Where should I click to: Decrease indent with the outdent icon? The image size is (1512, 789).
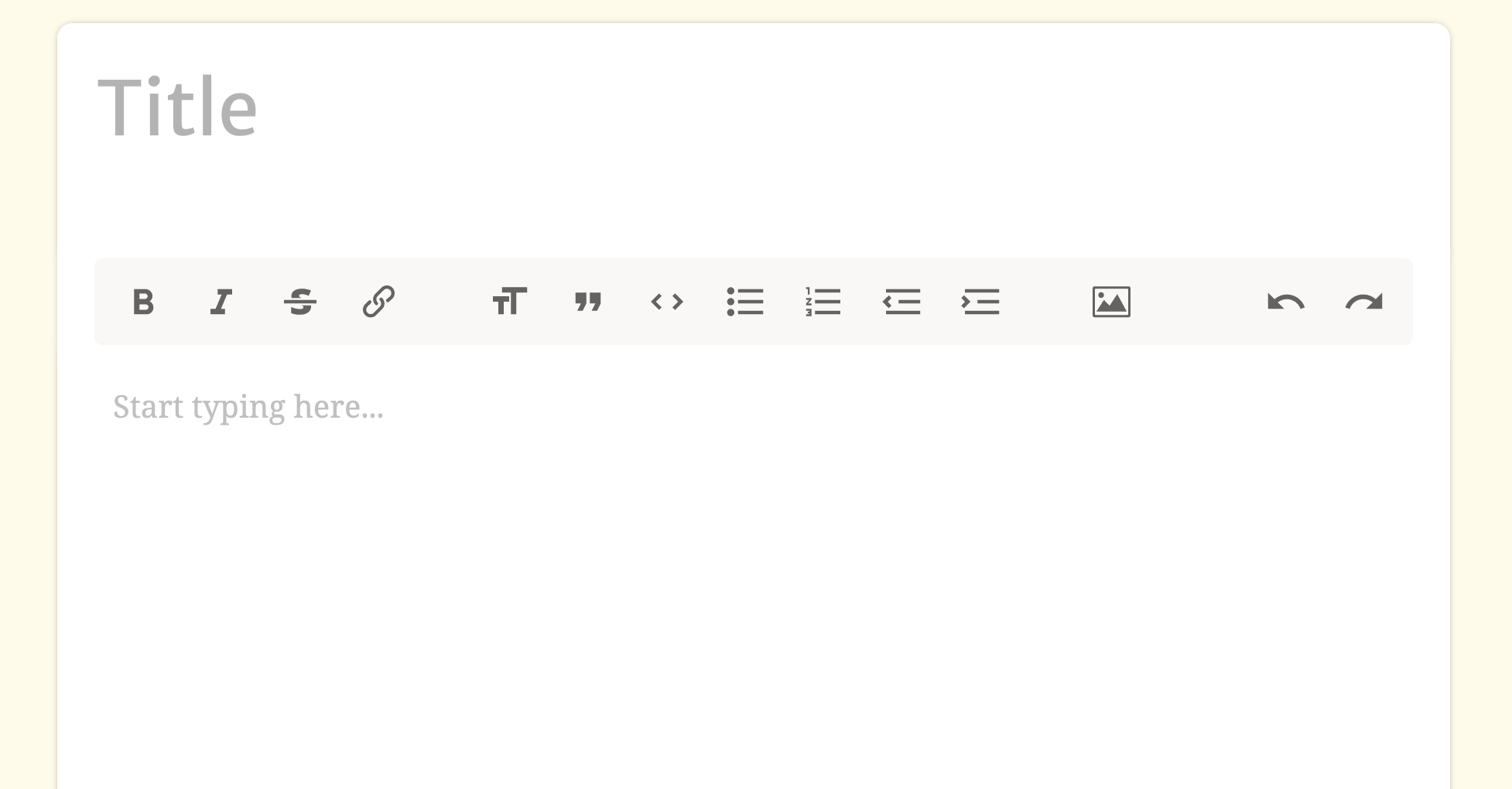[902, 302]
